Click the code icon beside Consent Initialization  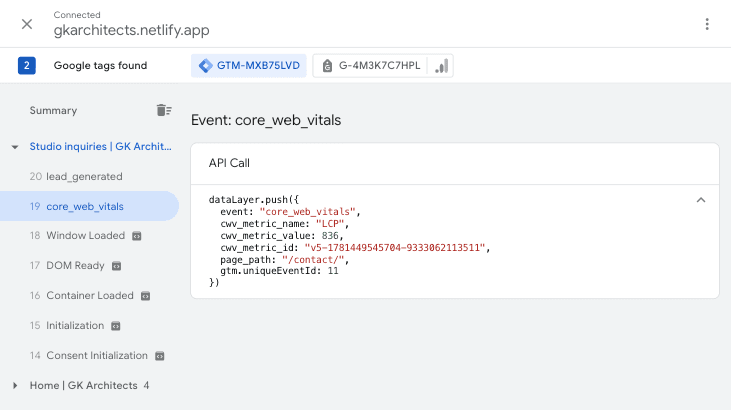(159, 356)
